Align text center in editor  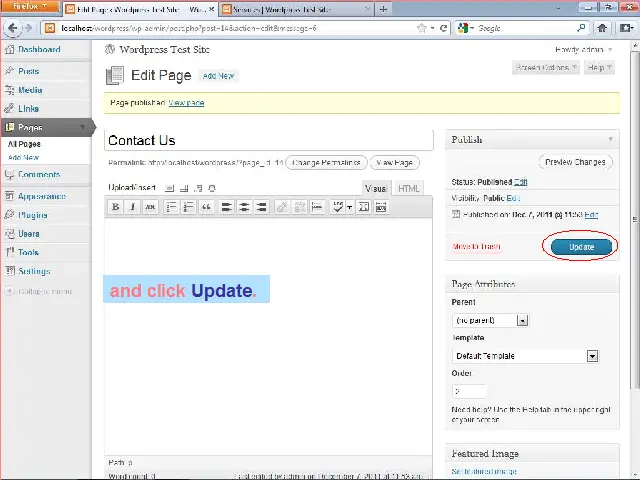coord(244,207)
